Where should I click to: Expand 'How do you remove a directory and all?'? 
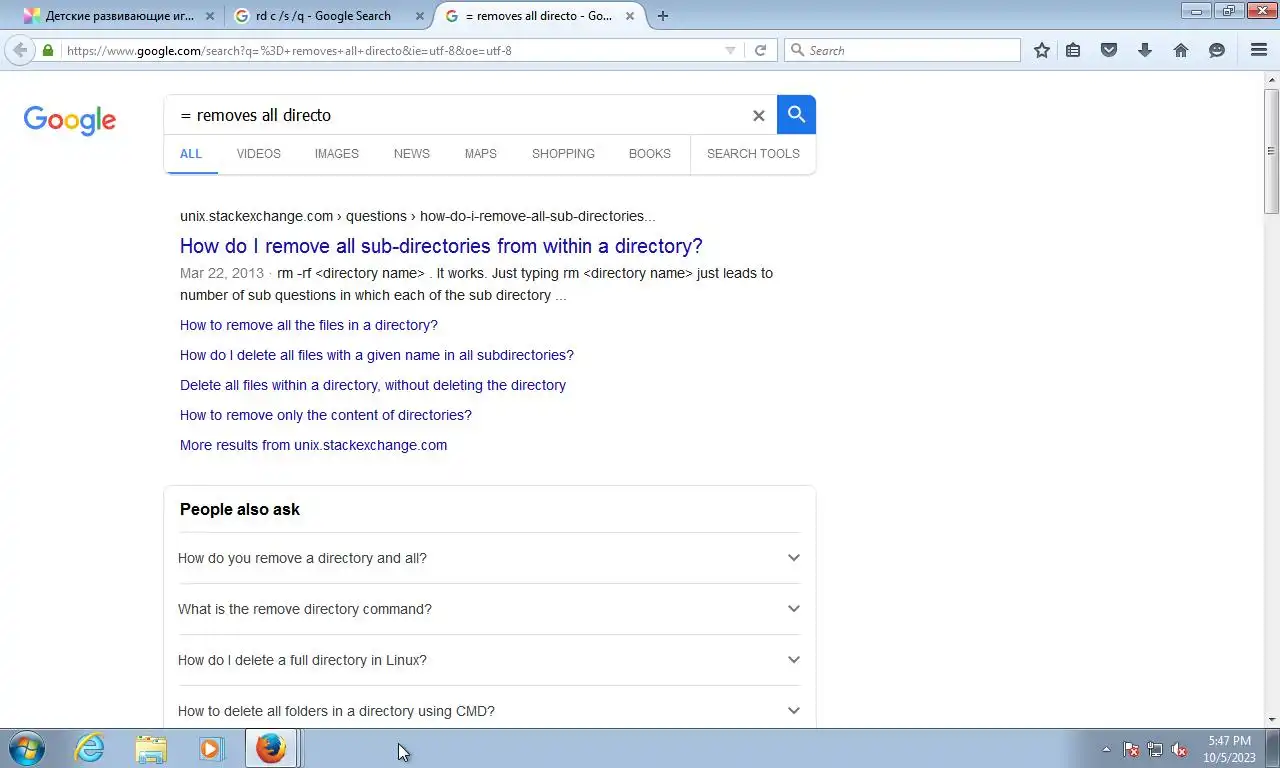point(489,558)
